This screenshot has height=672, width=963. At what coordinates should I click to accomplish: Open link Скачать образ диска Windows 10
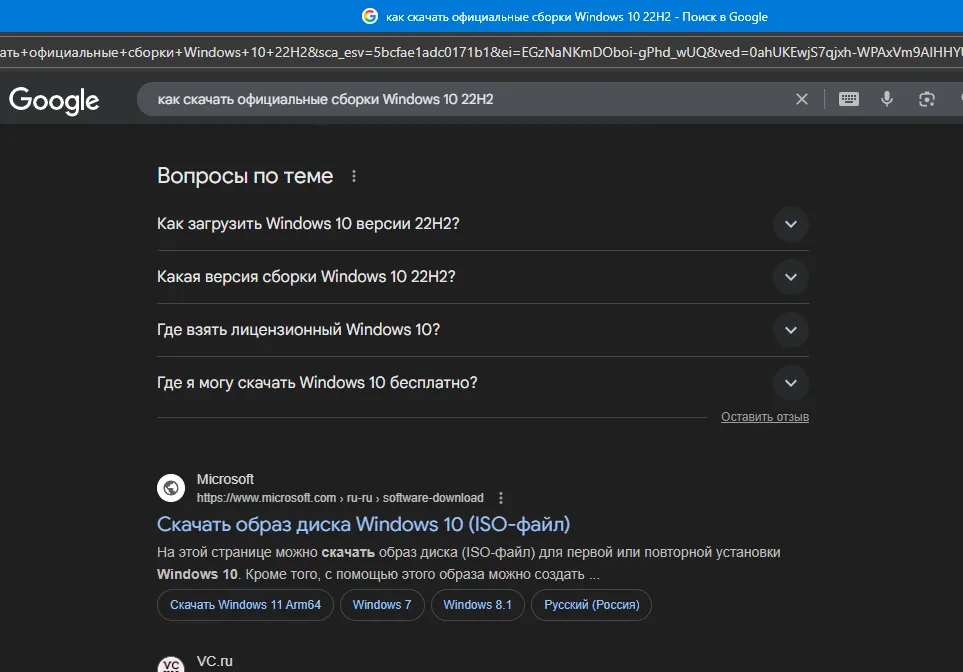363,524
